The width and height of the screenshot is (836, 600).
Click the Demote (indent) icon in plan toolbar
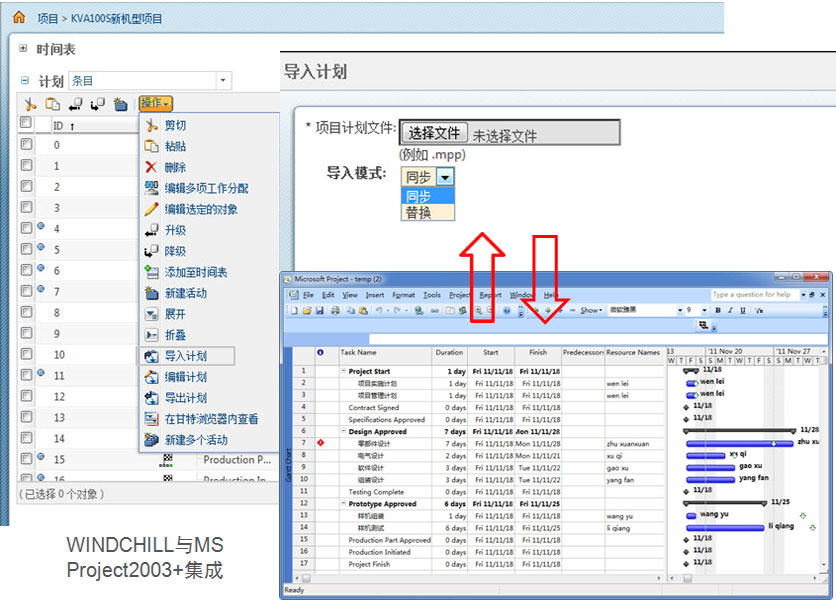[x=98, y=104]
